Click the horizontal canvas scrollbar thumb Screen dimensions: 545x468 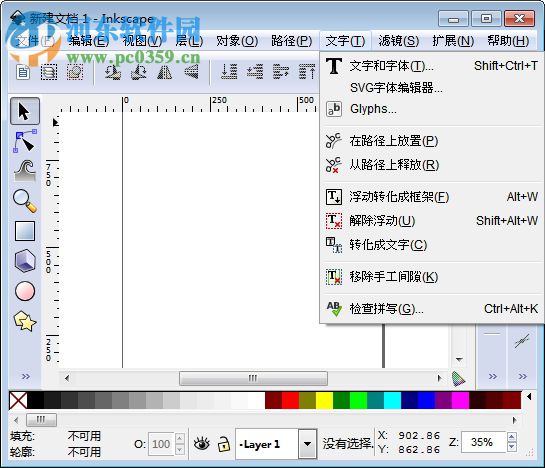point(253,378)
